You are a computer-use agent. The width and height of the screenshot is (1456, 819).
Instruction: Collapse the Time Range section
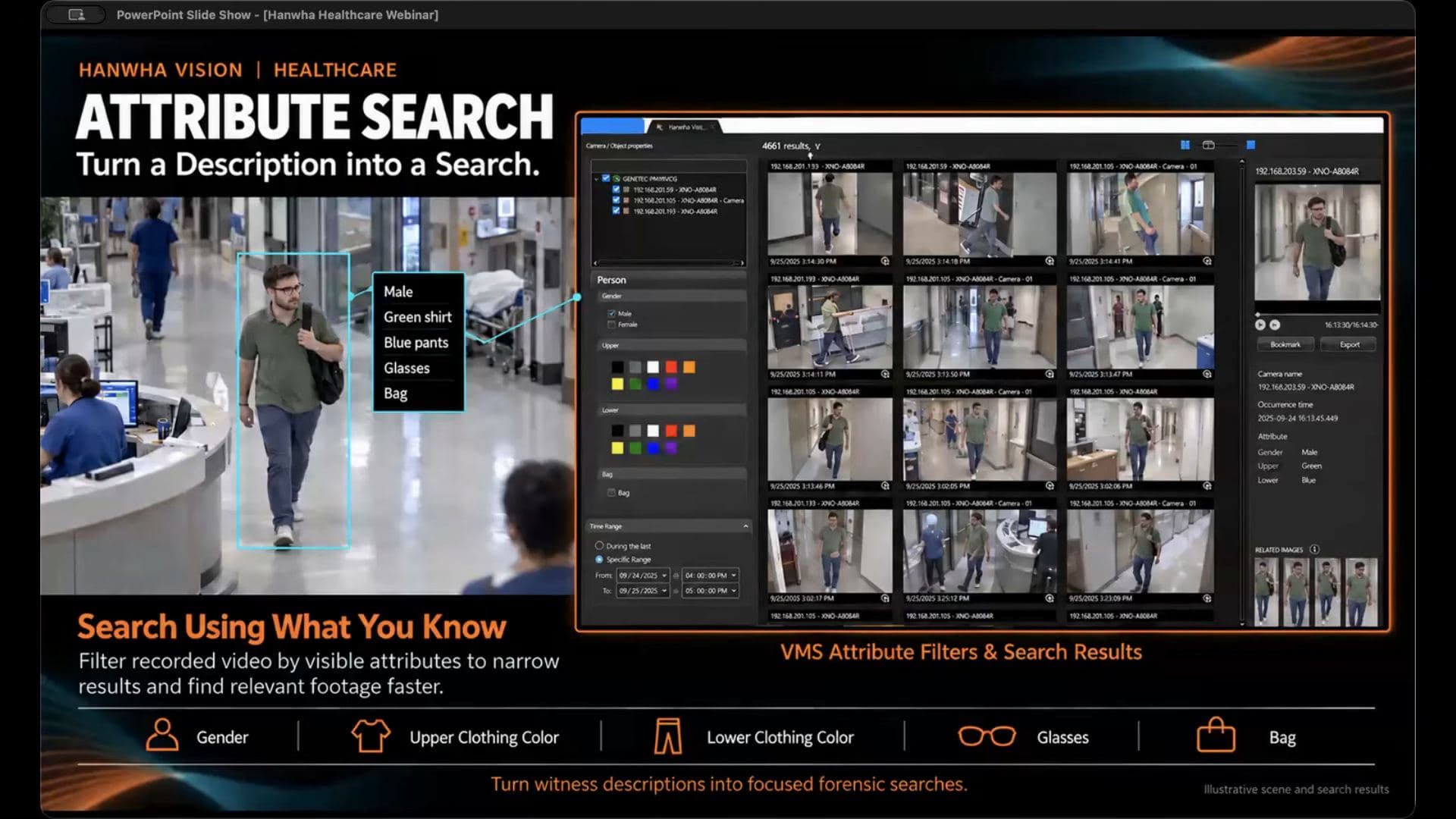(745, 526)
